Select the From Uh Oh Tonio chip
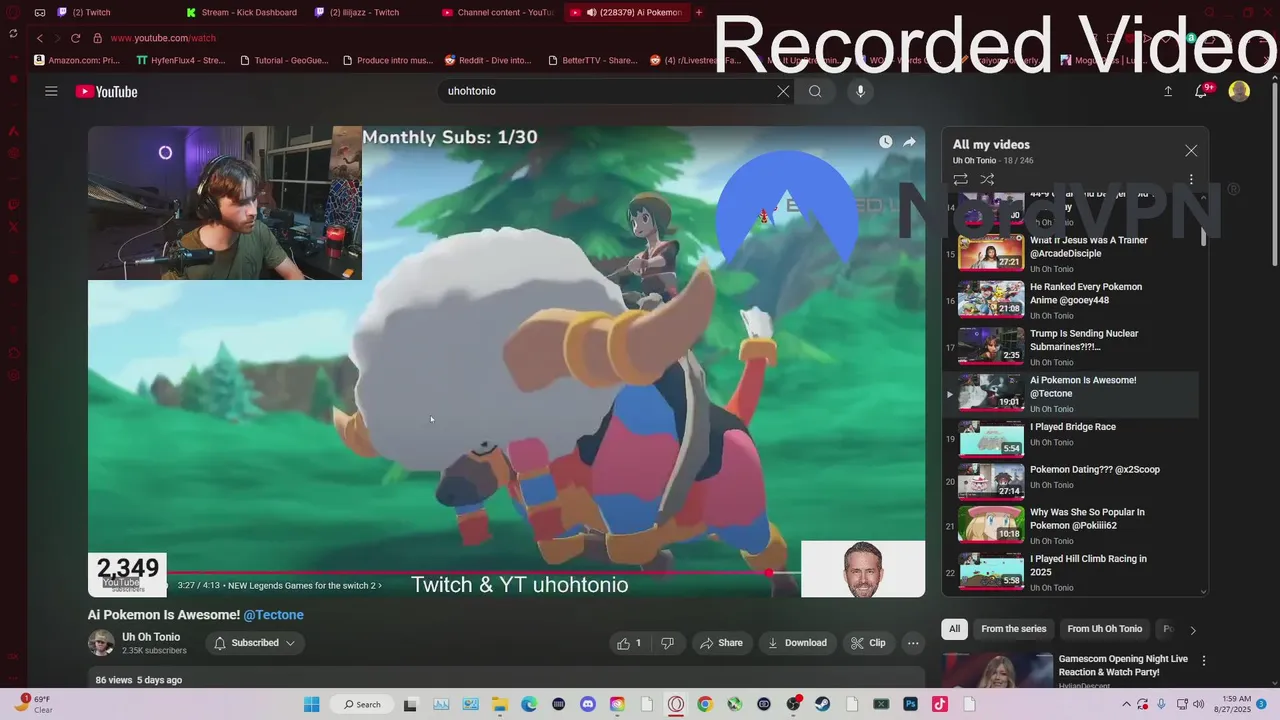 (x=1104, y=629)
